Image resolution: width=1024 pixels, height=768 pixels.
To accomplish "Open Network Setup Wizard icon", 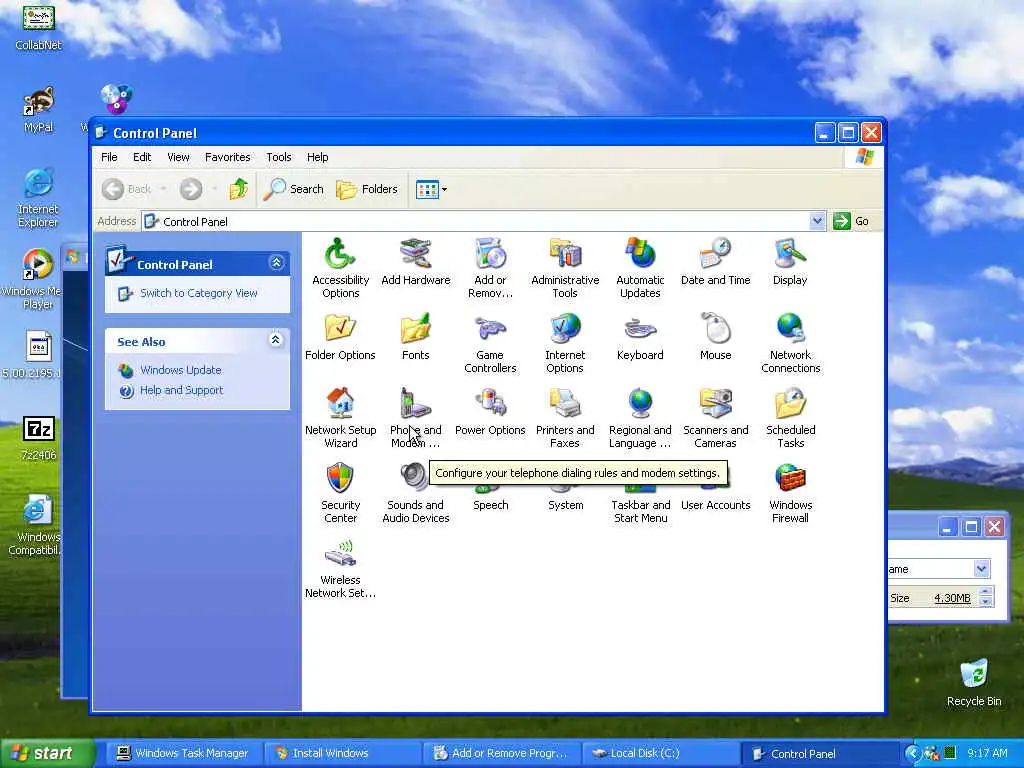I will 340,418.
